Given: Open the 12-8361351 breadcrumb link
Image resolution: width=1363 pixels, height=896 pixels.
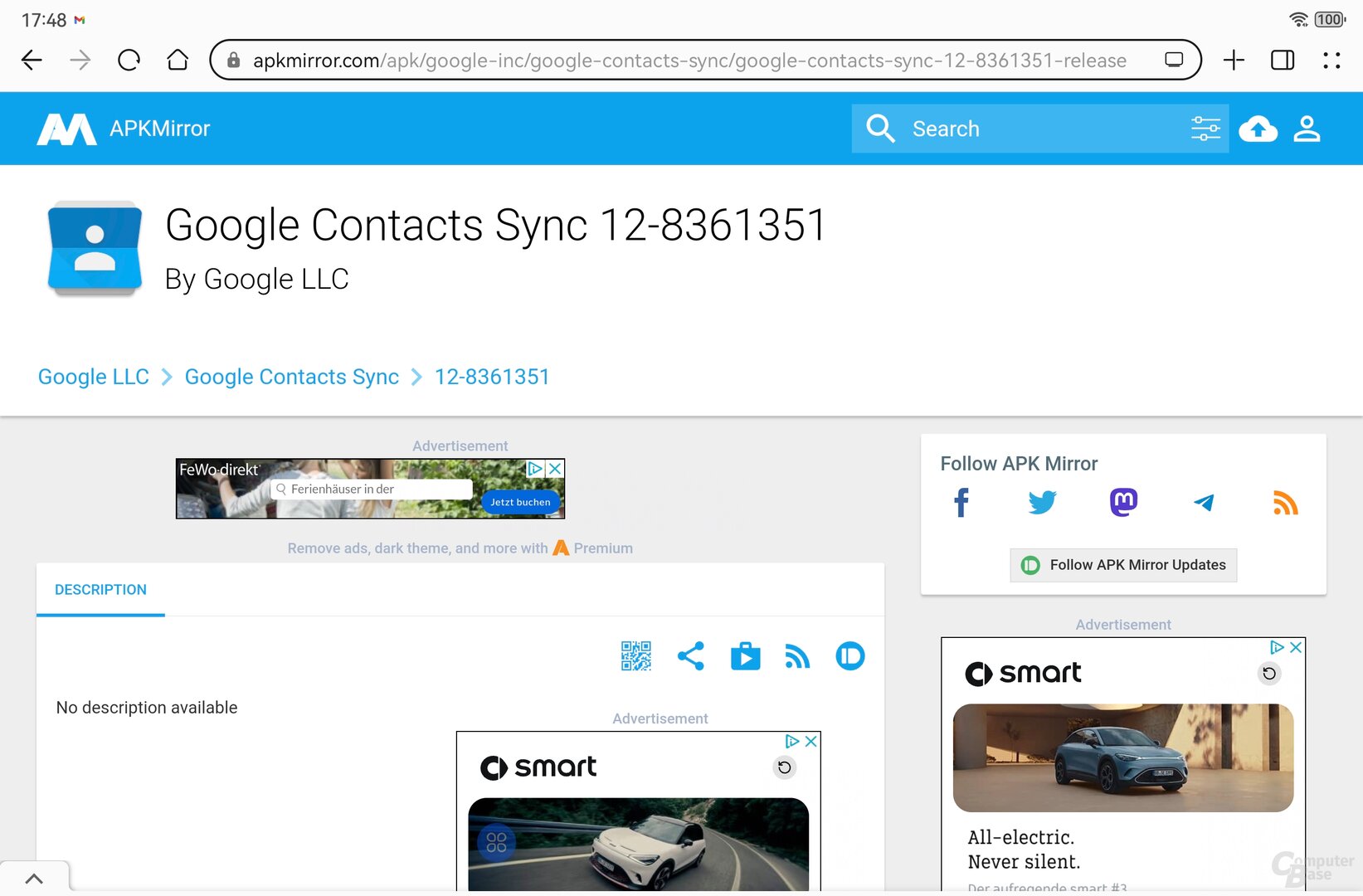Looking at the screenshot, I should coord(492,377).
